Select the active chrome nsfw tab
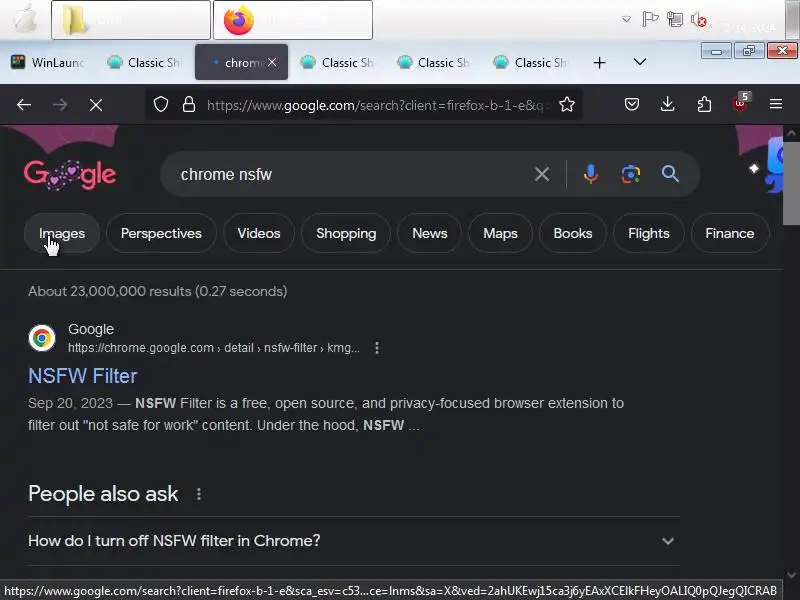Screen dimensions: 800x600 [x=241, y=63]
